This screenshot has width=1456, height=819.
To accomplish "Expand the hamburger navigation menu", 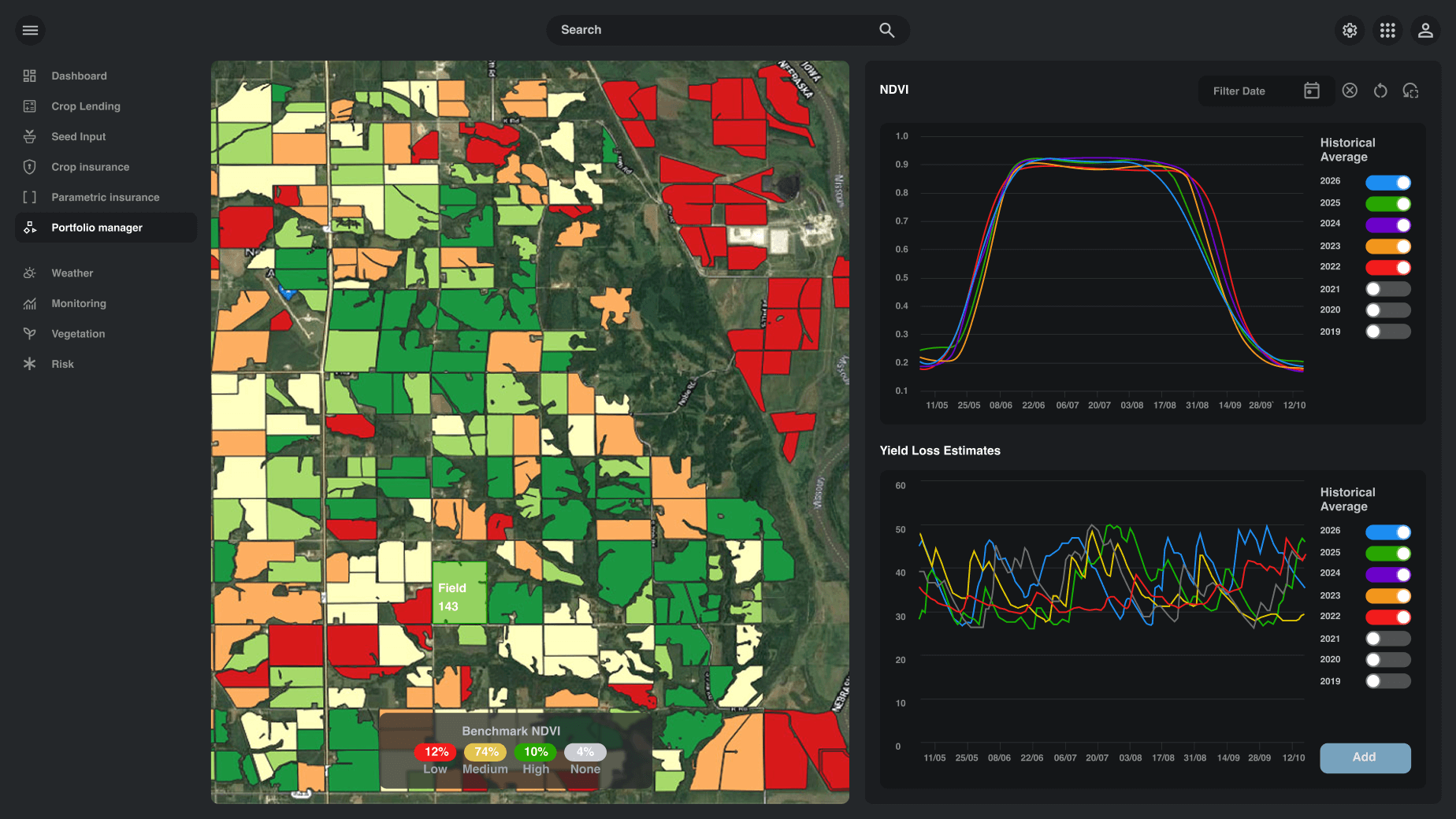I will [30, 30].
